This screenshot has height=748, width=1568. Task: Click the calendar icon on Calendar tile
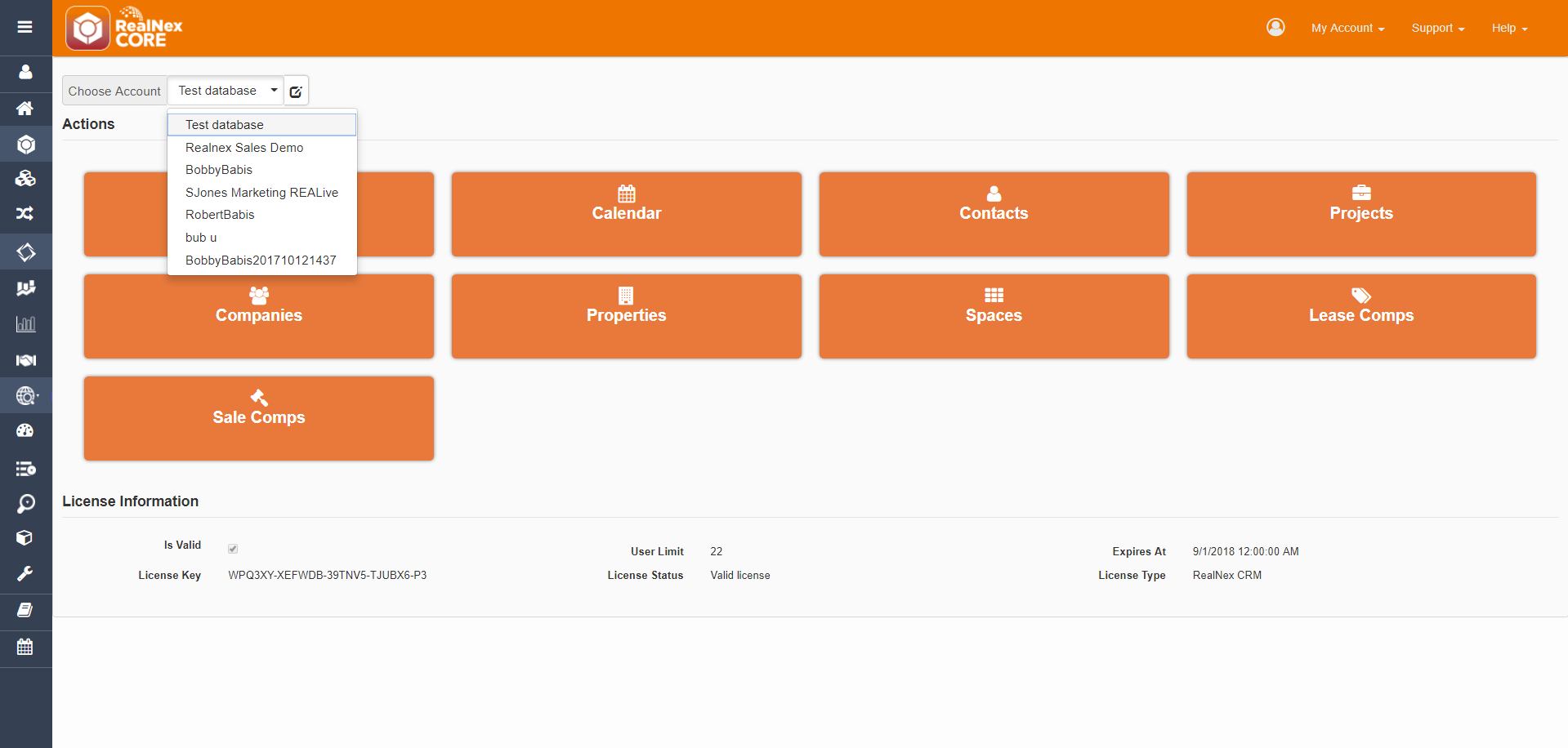click(x=627, y=194)
